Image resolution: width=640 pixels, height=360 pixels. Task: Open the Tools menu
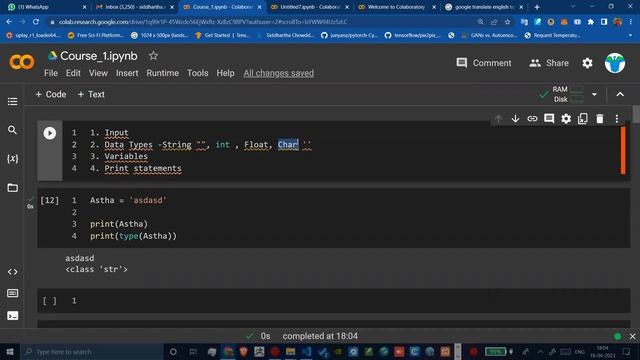(x=198, y=73)
